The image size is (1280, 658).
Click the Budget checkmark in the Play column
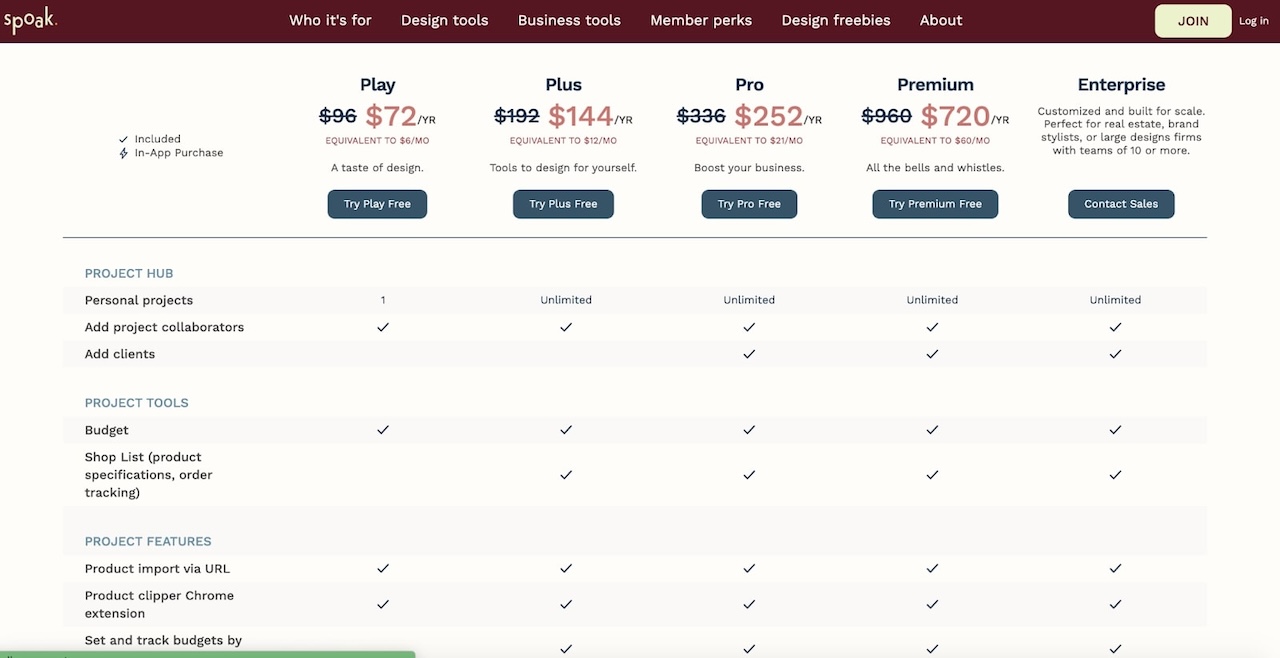pos(382,430)
